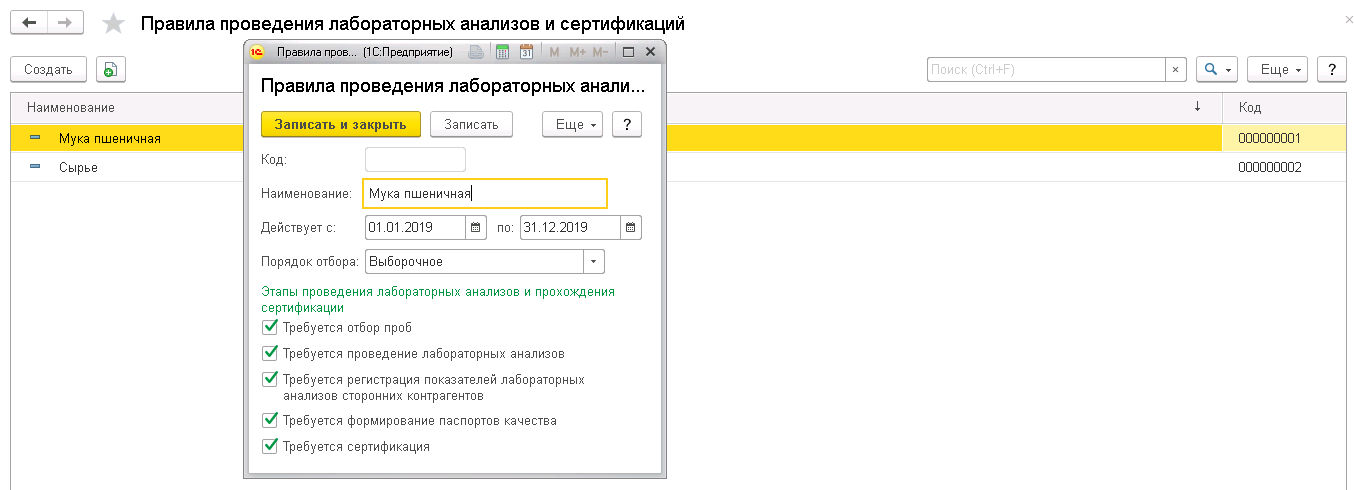Viewport: 1354px width, 490px height.
Task: Toggle Требуется формирование паспортов качества
Action: (x=269, y=420)
